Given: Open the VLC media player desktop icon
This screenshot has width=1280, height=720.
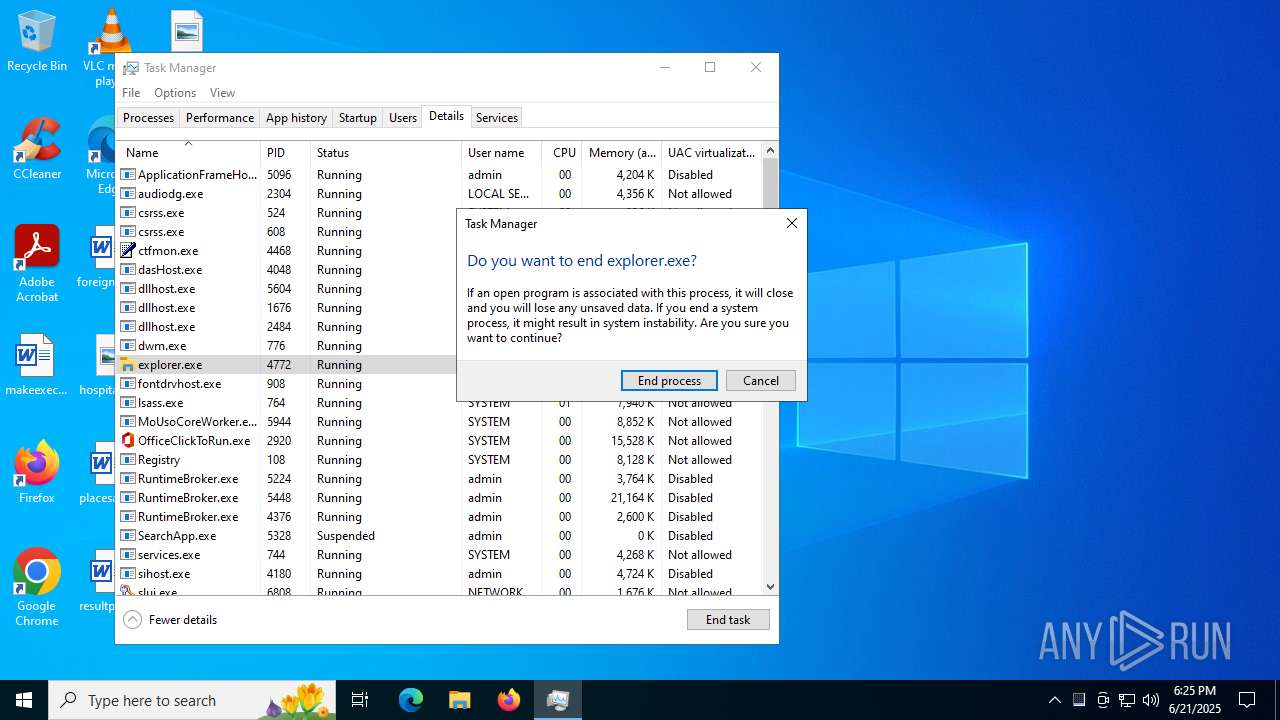Looking at the screenshot, I should coord(108,47).
